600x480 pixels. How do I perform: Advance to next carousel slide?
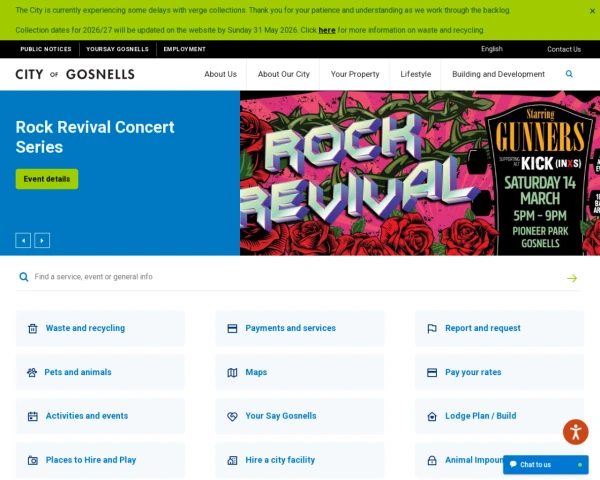(42, 240)
